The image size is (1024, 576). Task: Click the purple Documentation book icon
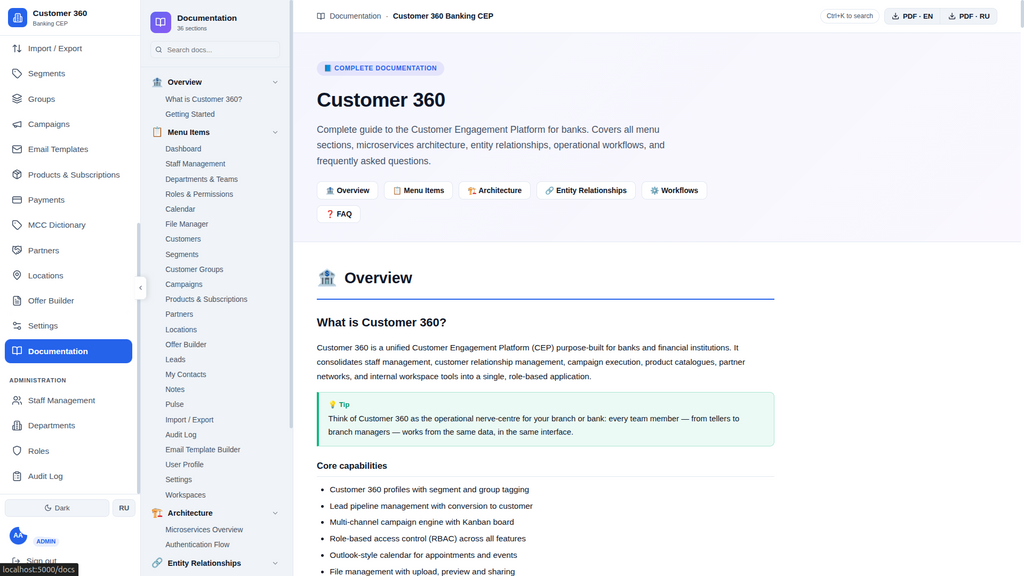click(161, 22)
